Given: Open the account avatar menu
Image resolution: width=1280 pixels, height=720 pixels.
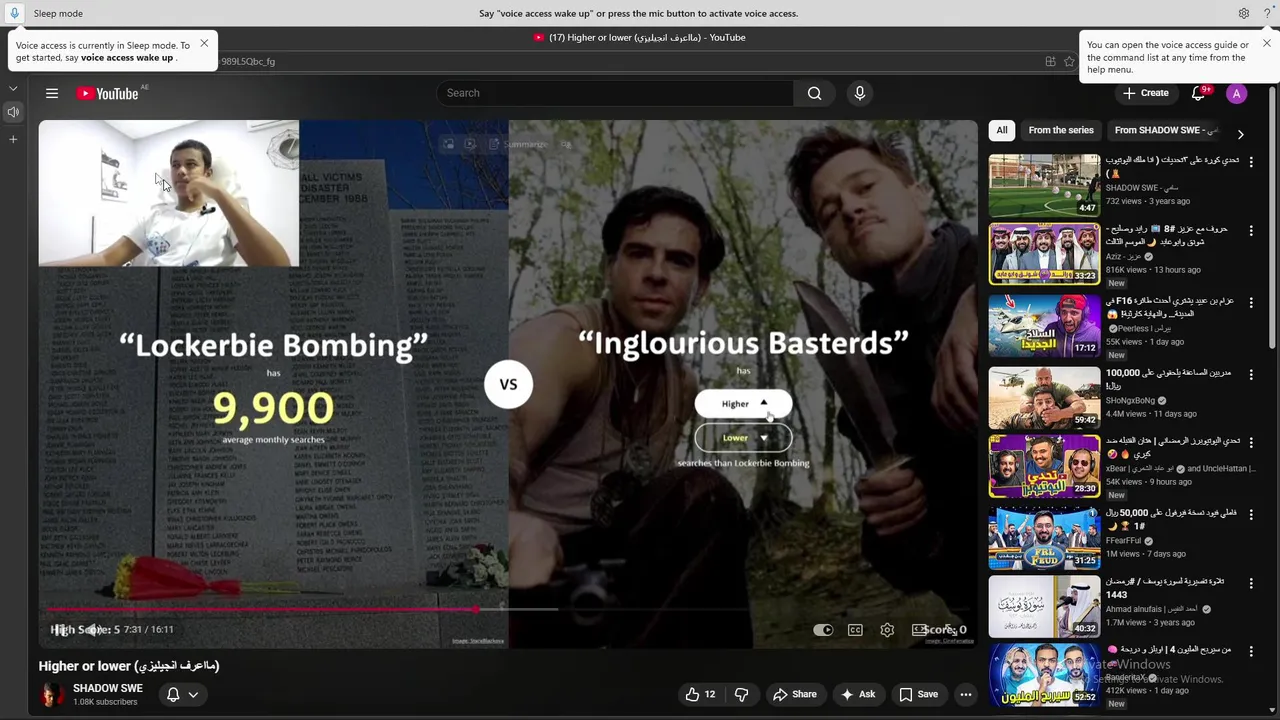Looking at the screenshot, I should tap(1237, 93).
